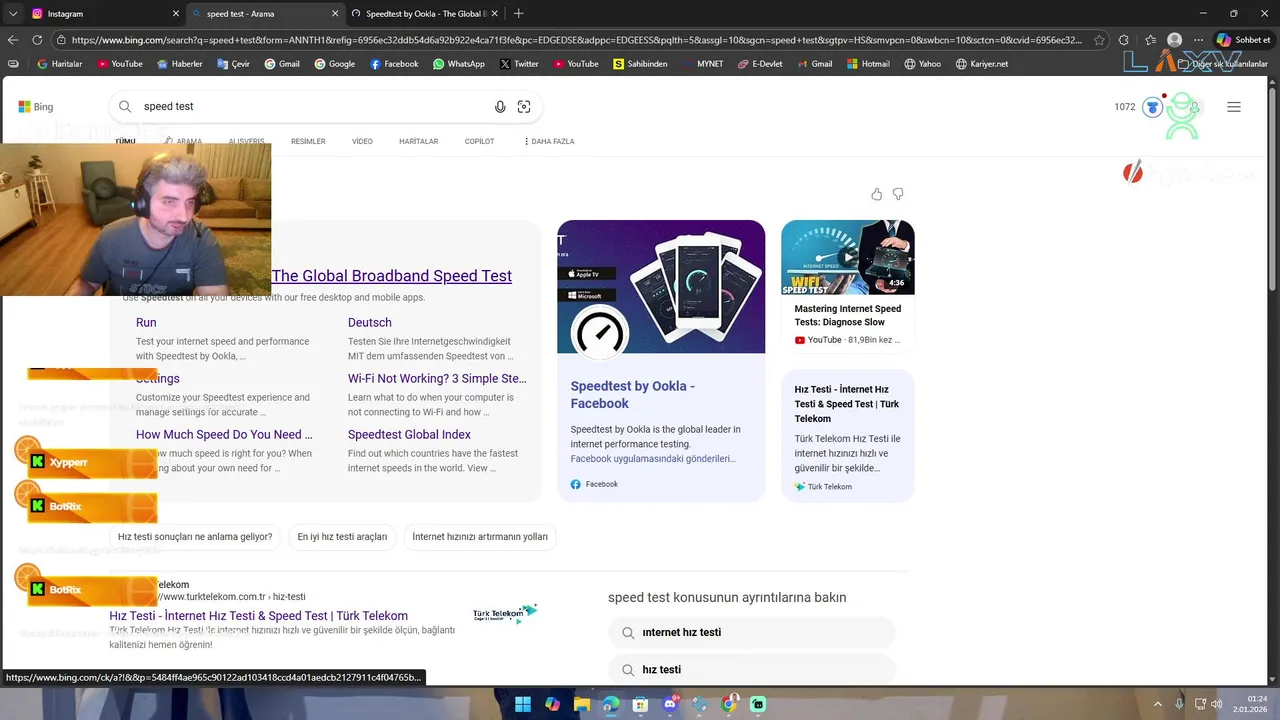Screen dimensions: 1280x720
Task: Open Speedtest Global Index link
Action: point(409,435)
